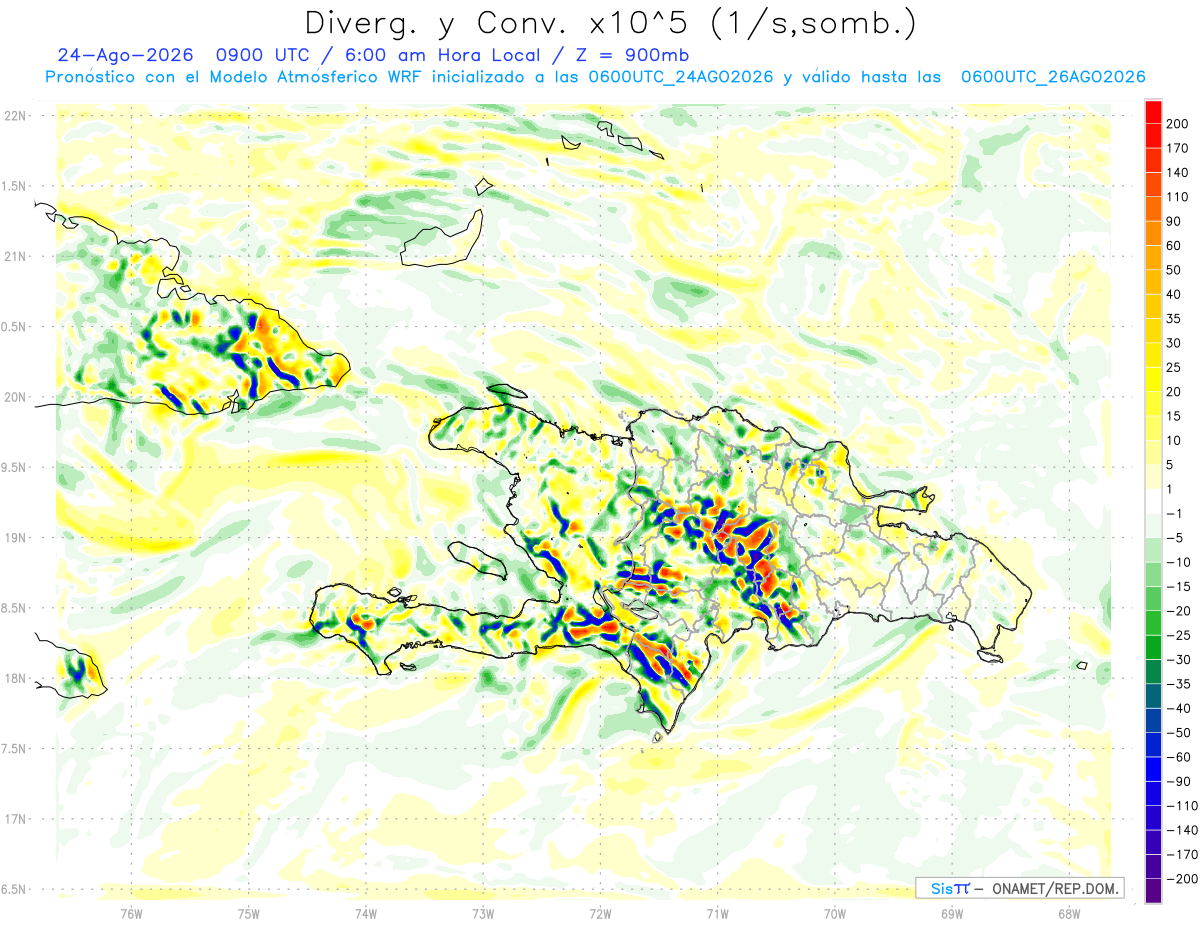Click the '68W' longitude label
This screenshot has height=927, width=1200.
(x=1069, y=913)
